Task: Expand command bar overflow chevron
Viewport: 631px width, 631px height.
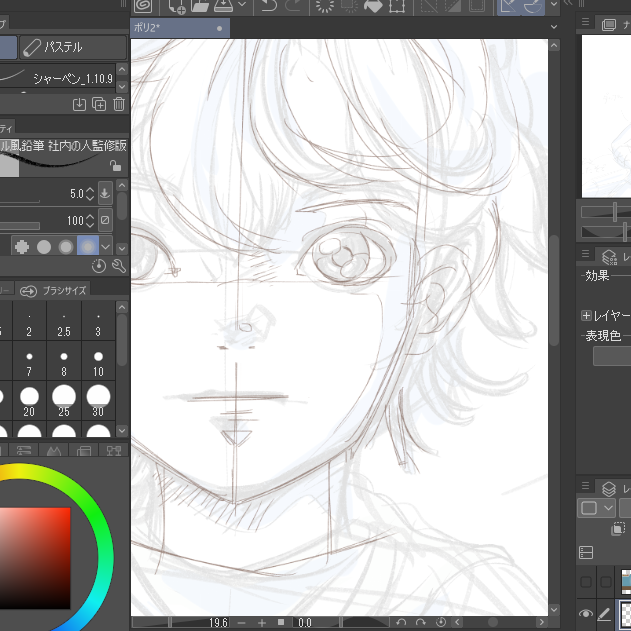Action: (x=554, y=4)
